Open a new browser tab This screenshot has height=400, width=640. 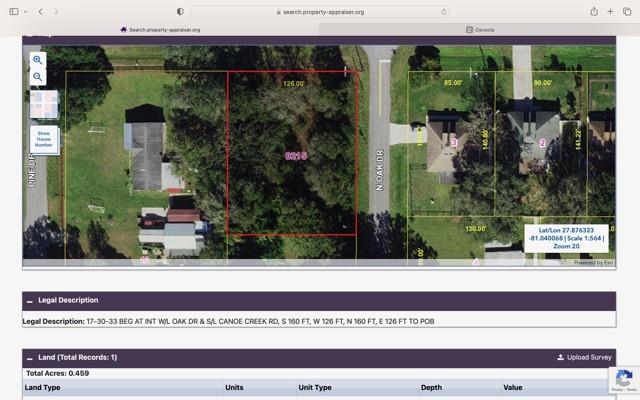click(x=610, y=11)
